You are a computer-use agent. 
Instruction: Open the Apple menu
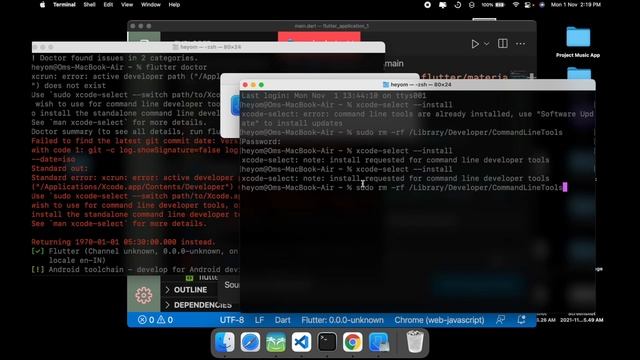[42, 5]
